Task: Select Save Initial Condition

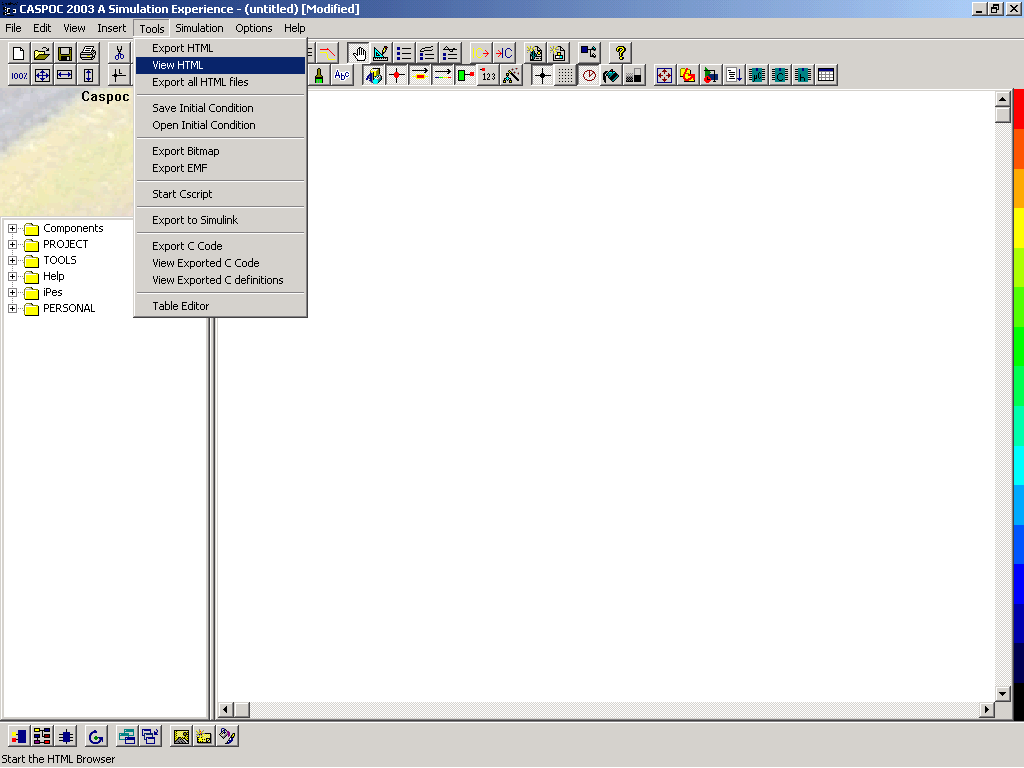Action: point(220,108)
